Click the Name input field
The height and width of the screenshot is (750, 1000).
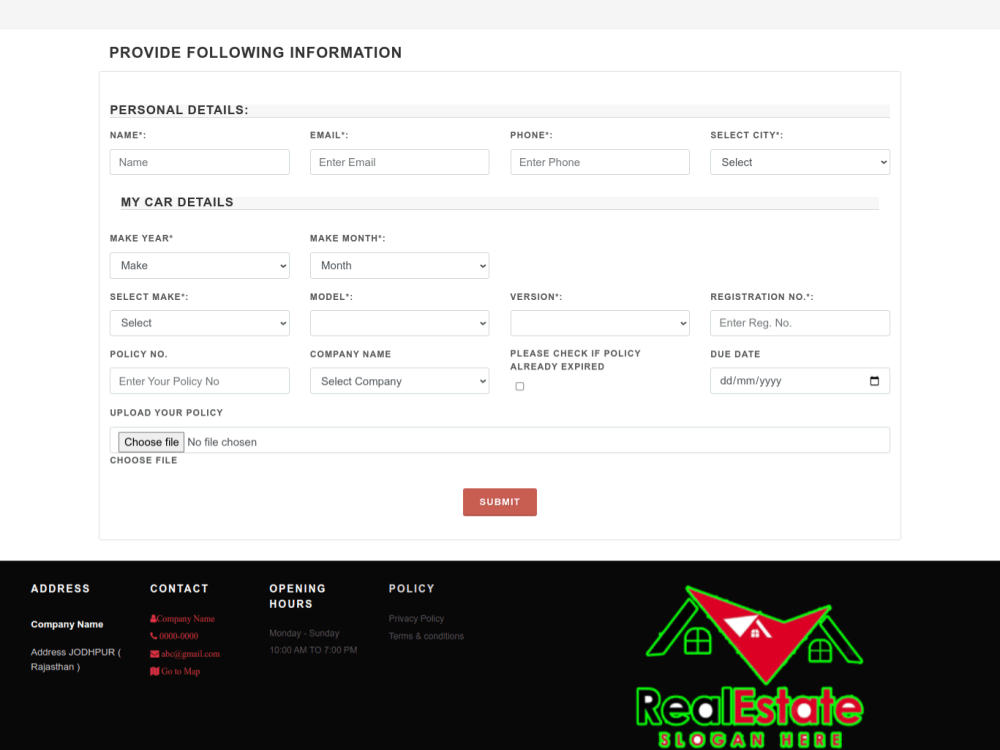(200, 162)
